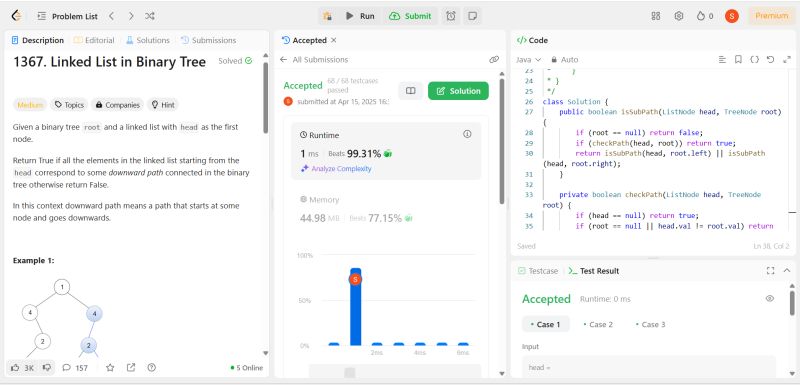The height and width of the screenshot is (385, 800).
Task: Expand the Topics tag section
Action: coord(69,105)
